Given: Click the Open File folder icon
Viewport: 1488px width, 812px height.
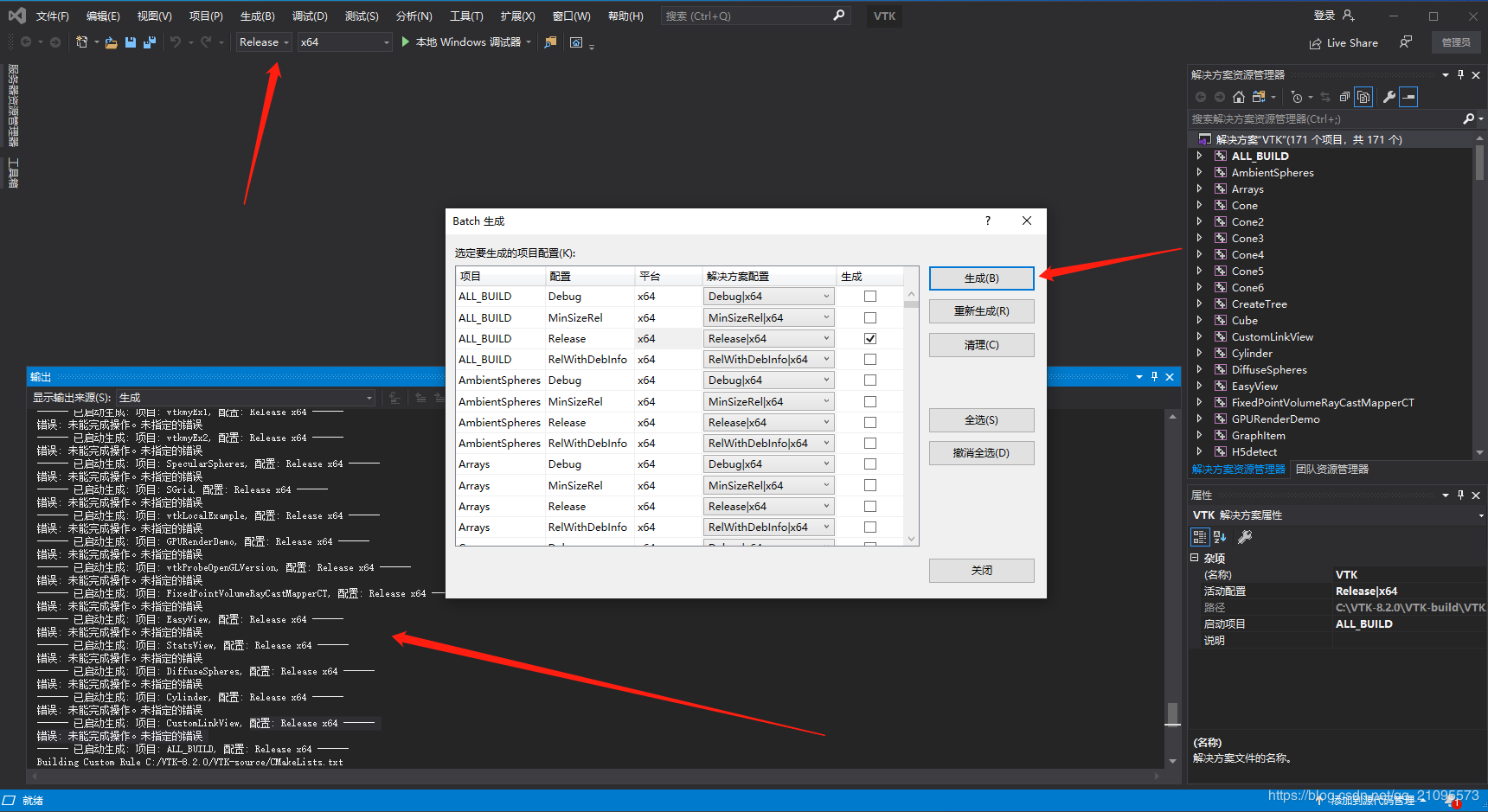Looking at the screenshot, I should pyautogui.click(x=111, y=42).
